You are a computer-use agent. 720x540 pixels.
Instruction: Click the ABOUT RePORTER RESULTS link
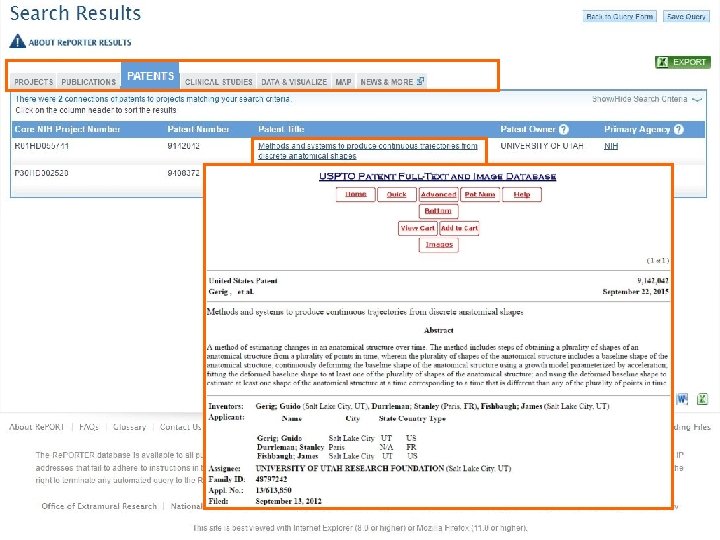coord(80,43)
